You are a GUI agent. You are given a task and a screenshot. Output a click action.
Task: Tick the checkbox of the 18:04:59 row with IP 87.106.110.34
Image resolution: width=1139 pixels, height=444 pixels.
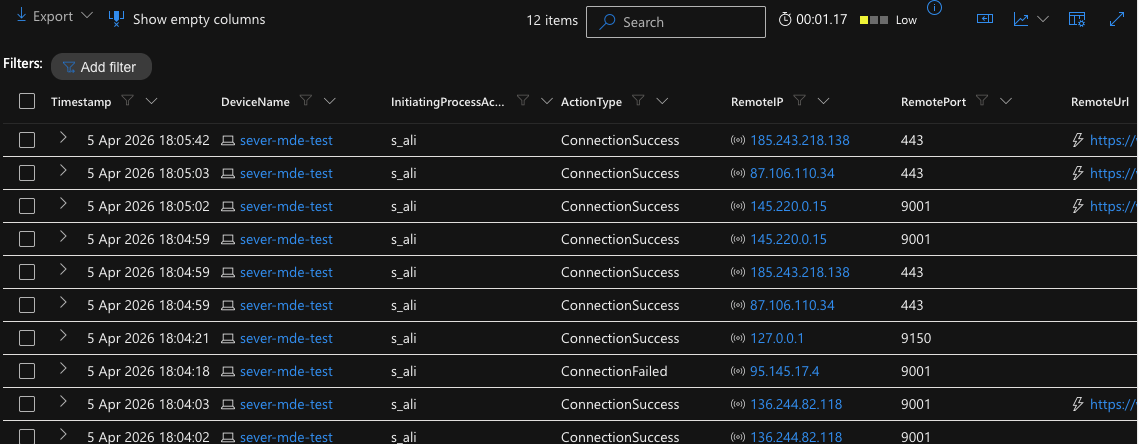pyautogui.click(x=27, y=305)
